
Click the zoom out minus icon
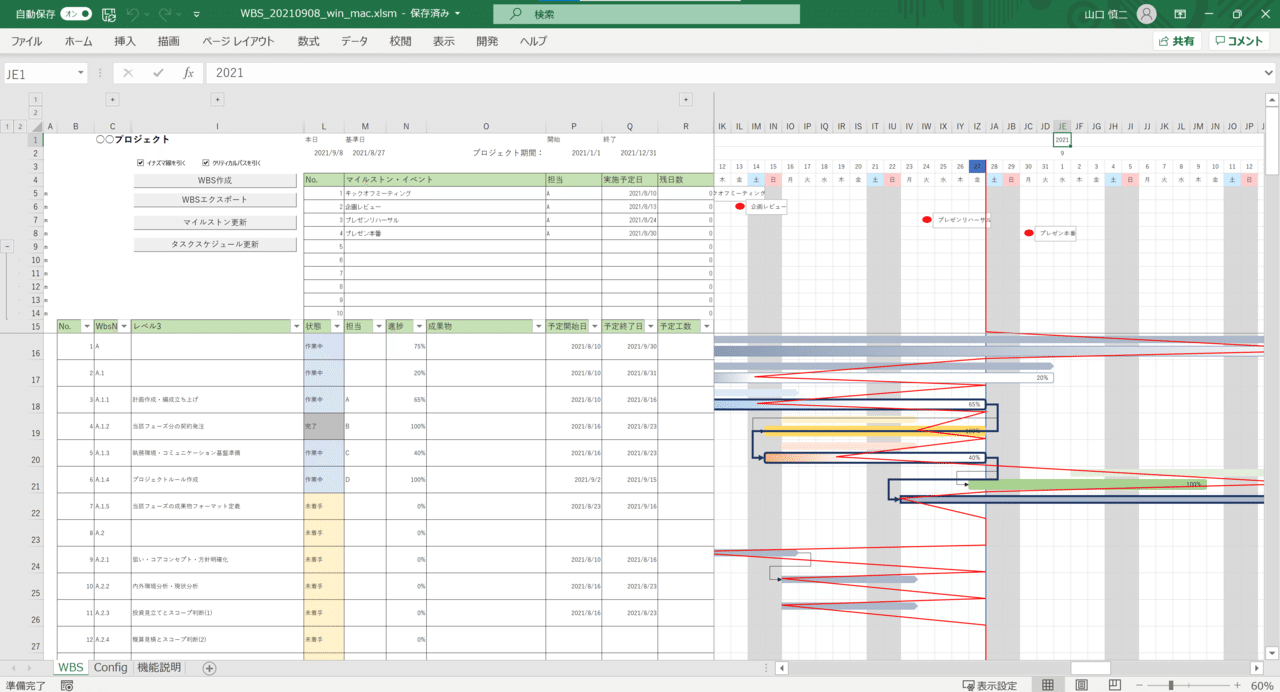[x=1139, y=685]
